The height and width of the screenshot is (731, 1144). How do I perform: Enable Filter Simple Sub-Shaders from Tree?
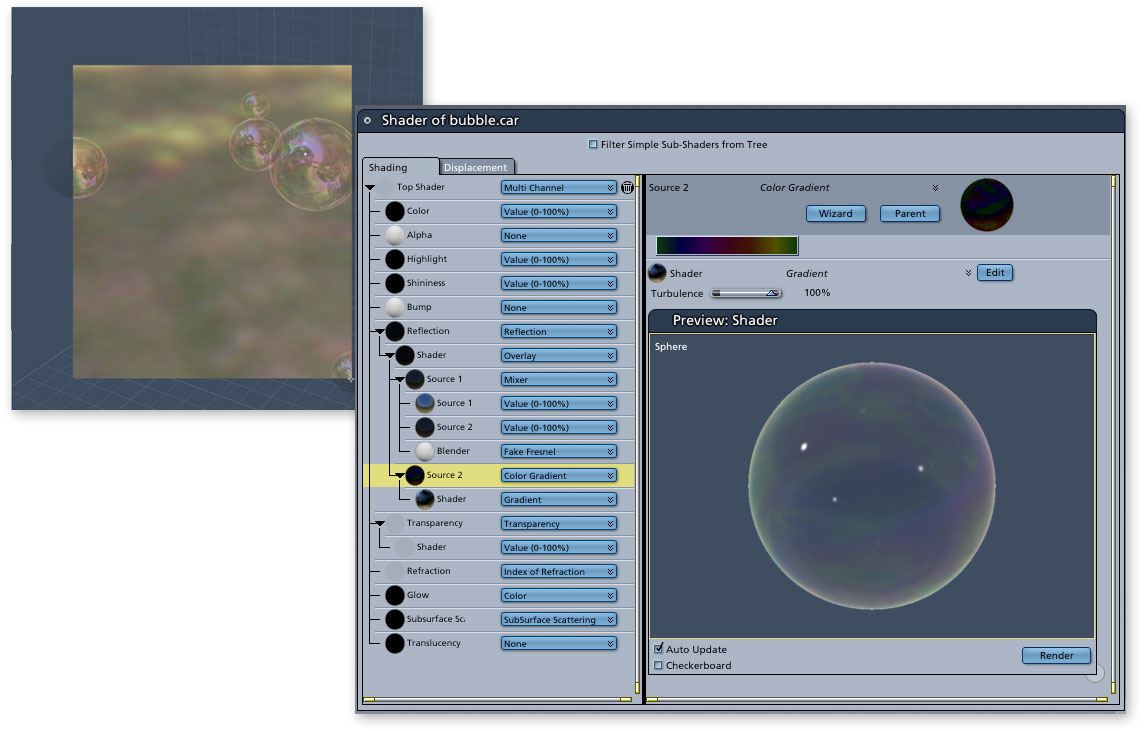[x=593, y=145]
